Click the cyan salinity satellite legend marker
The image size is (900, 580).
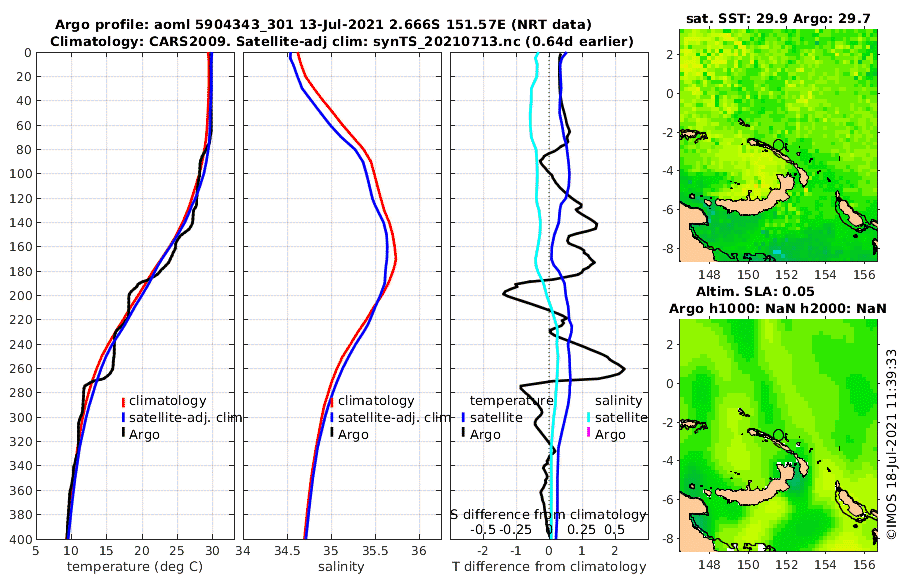(x=588, y=418)
